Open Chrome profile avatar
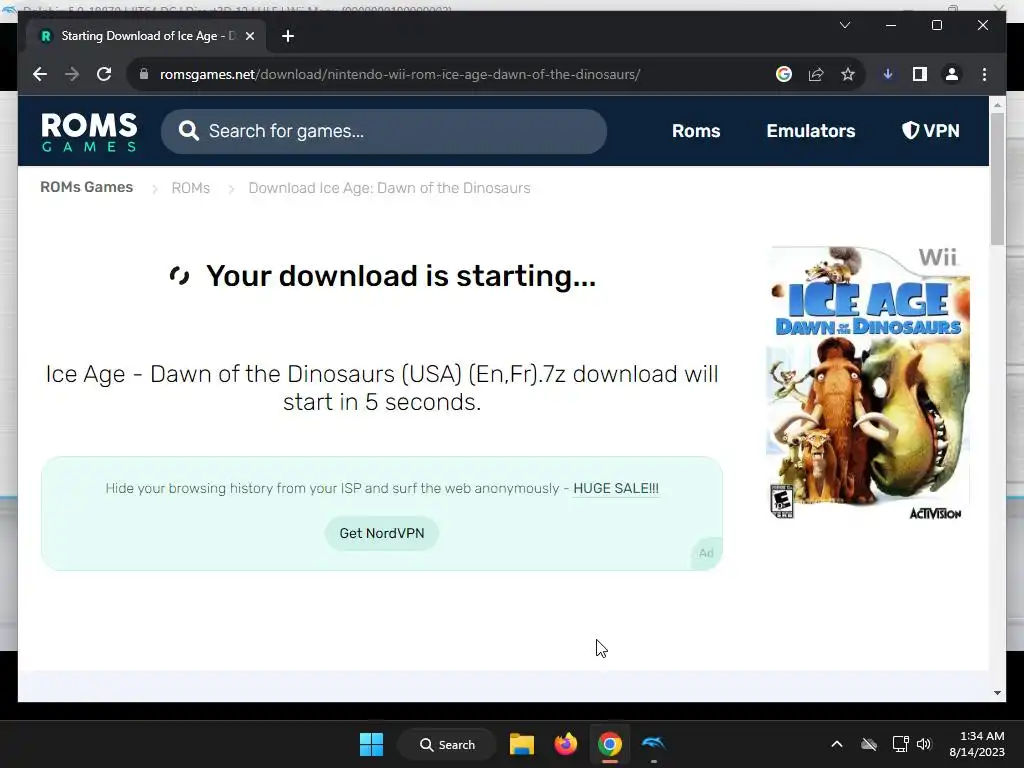This screenshot has height=768, width=1024. coord(952,74)
